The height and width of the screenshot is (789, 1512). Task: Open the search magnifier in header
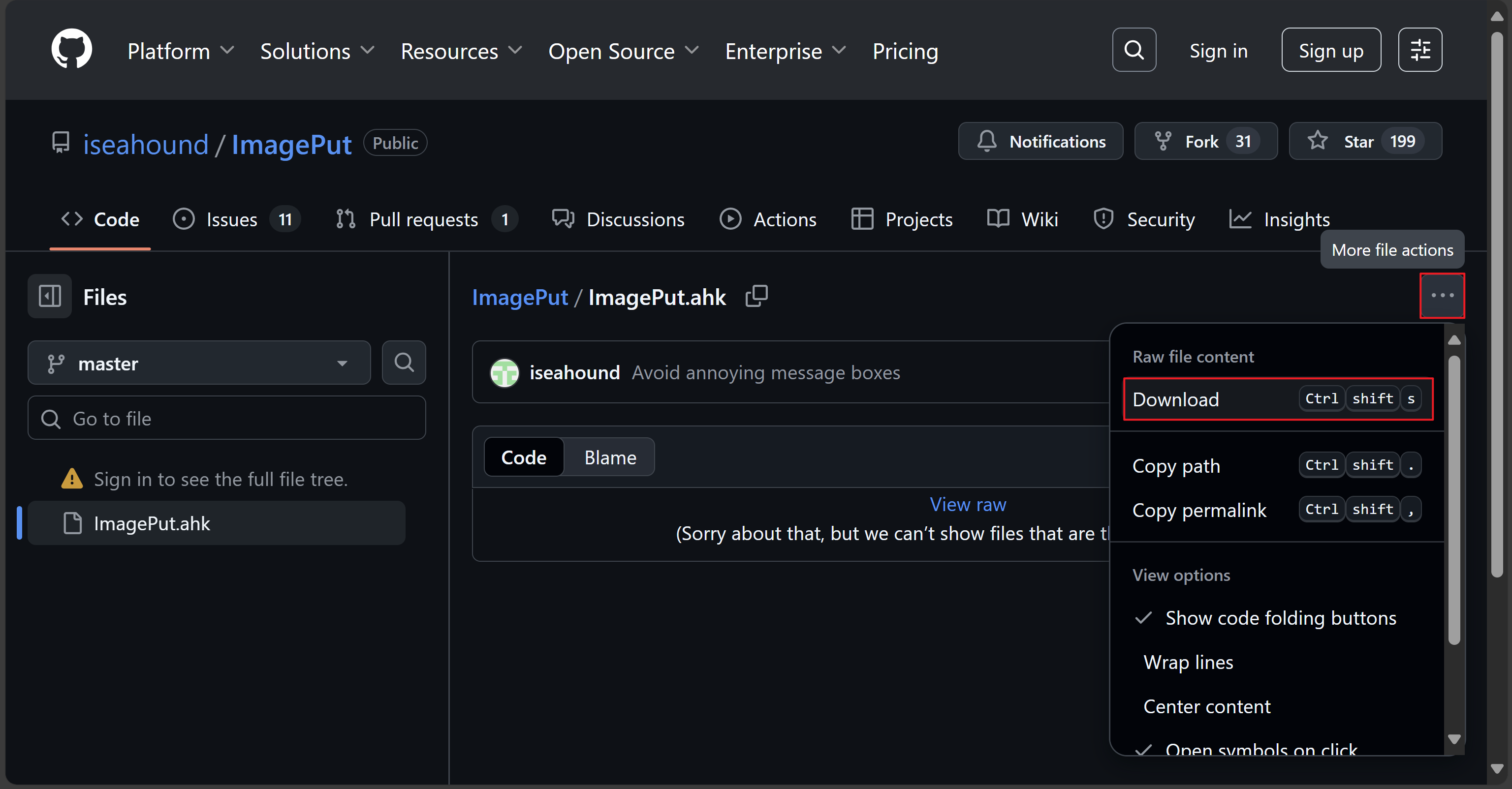[1134, 50]
